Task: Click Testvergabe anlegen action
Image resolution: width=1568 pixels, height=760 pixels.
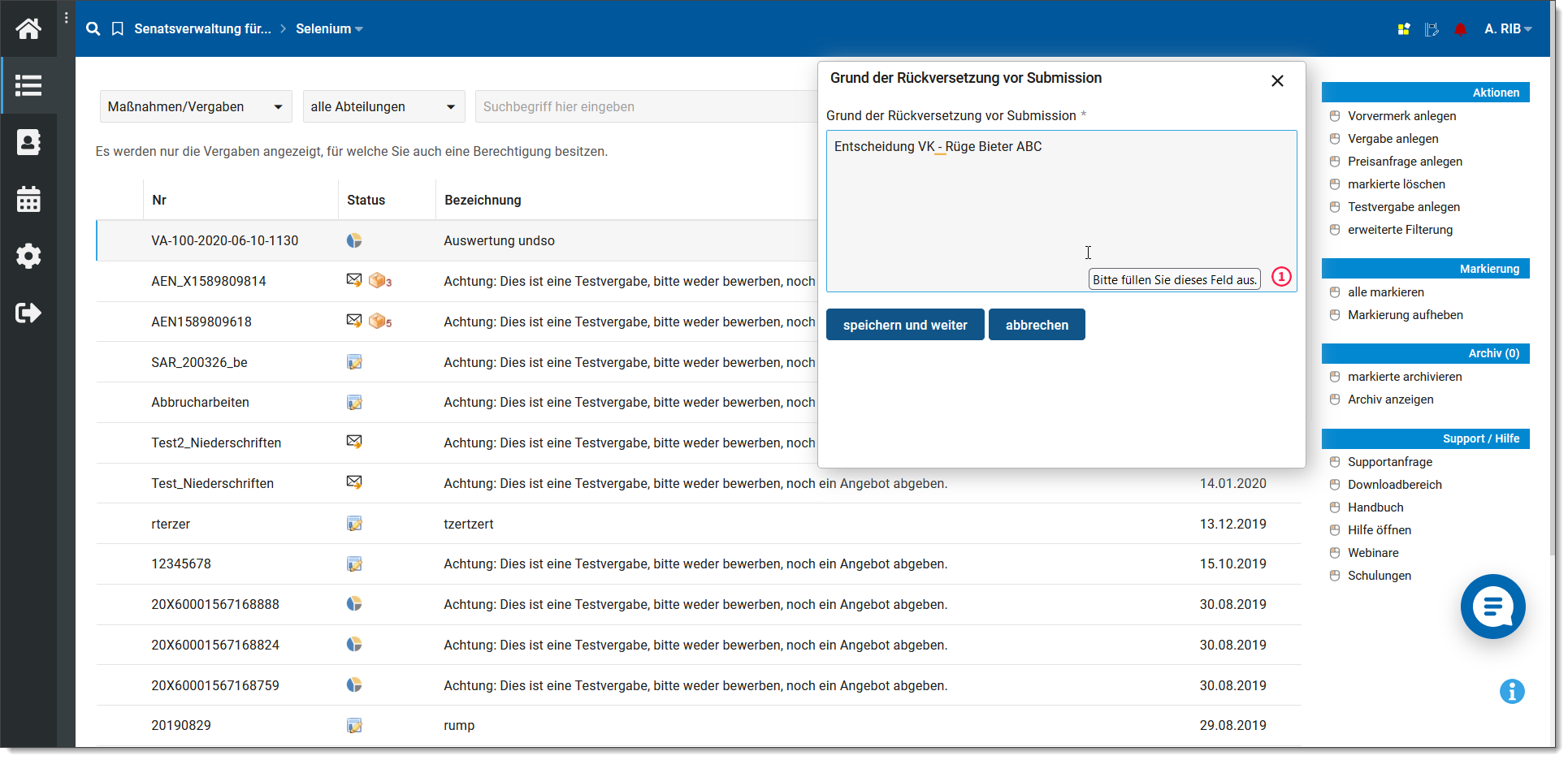Action: coord(1404,207)
